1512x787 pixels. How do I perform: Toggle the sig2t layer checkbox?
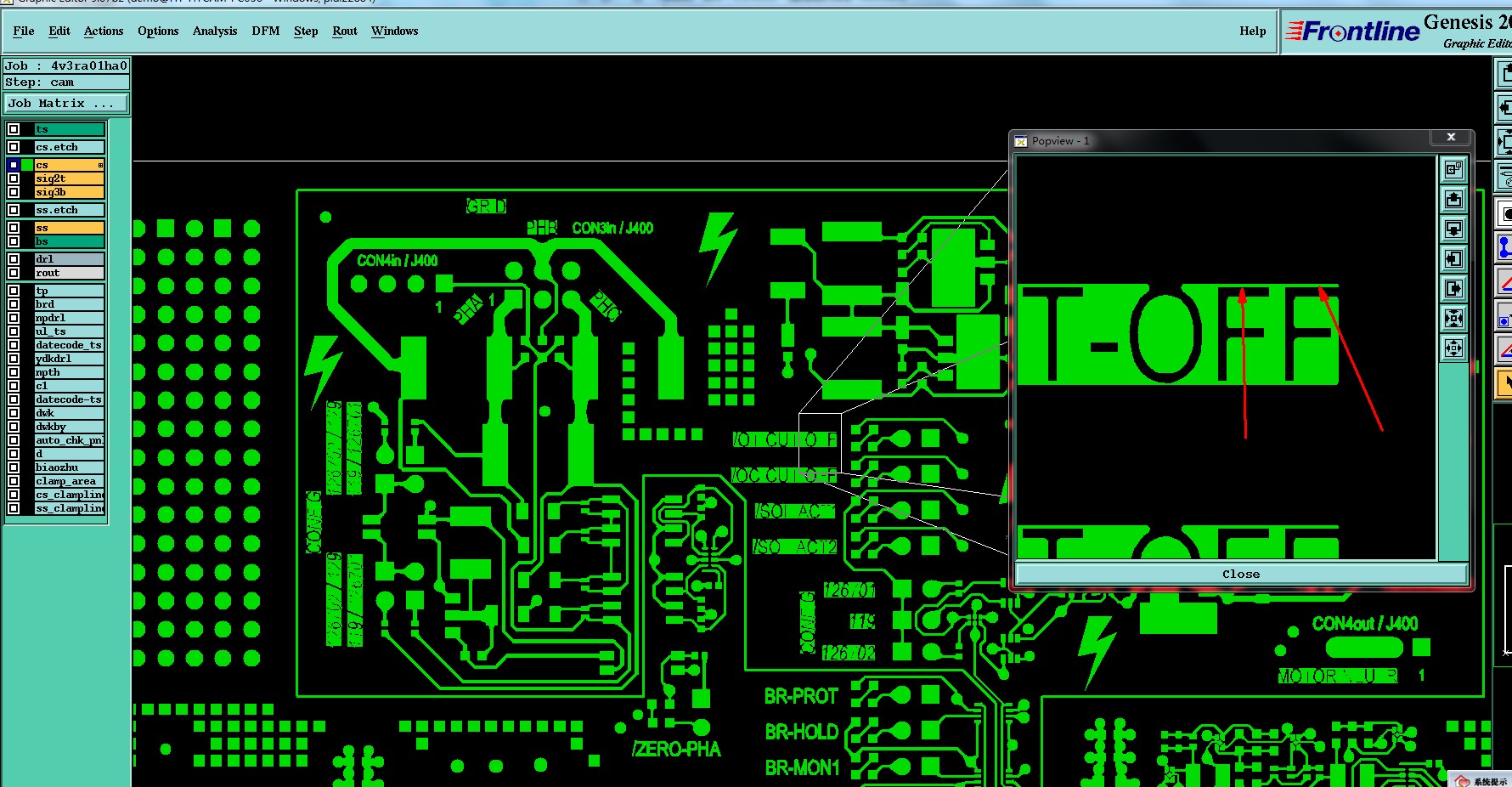pyautogui.click(x=14, y=178)
